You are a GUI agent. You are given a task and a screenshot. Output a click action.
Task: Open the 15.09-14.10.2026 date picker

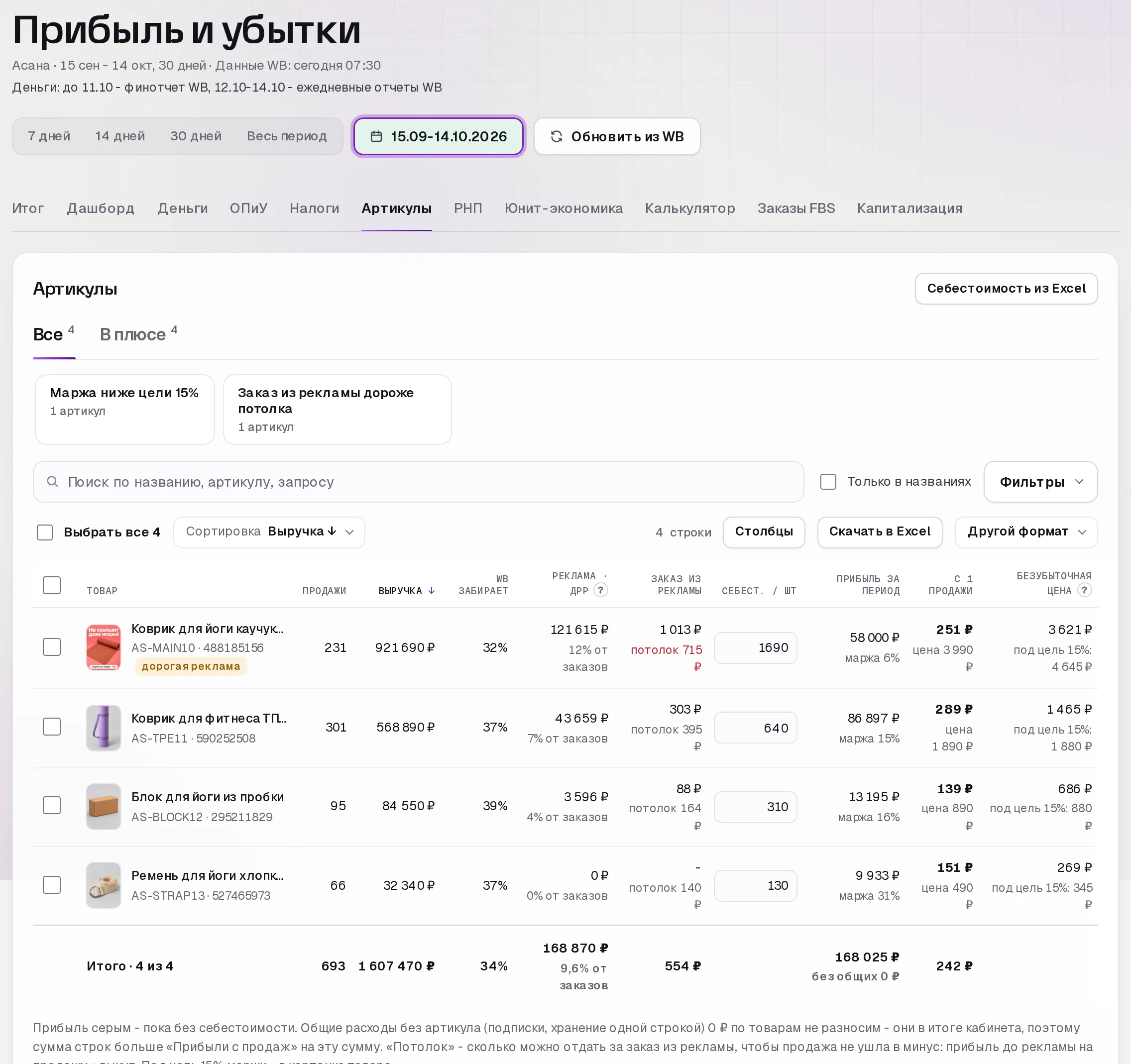[438, 136]
